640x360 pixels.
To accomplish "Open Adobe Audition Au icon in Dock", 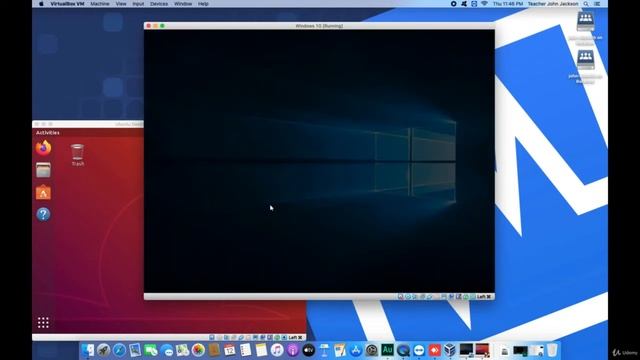I will [x=387, y=350].
